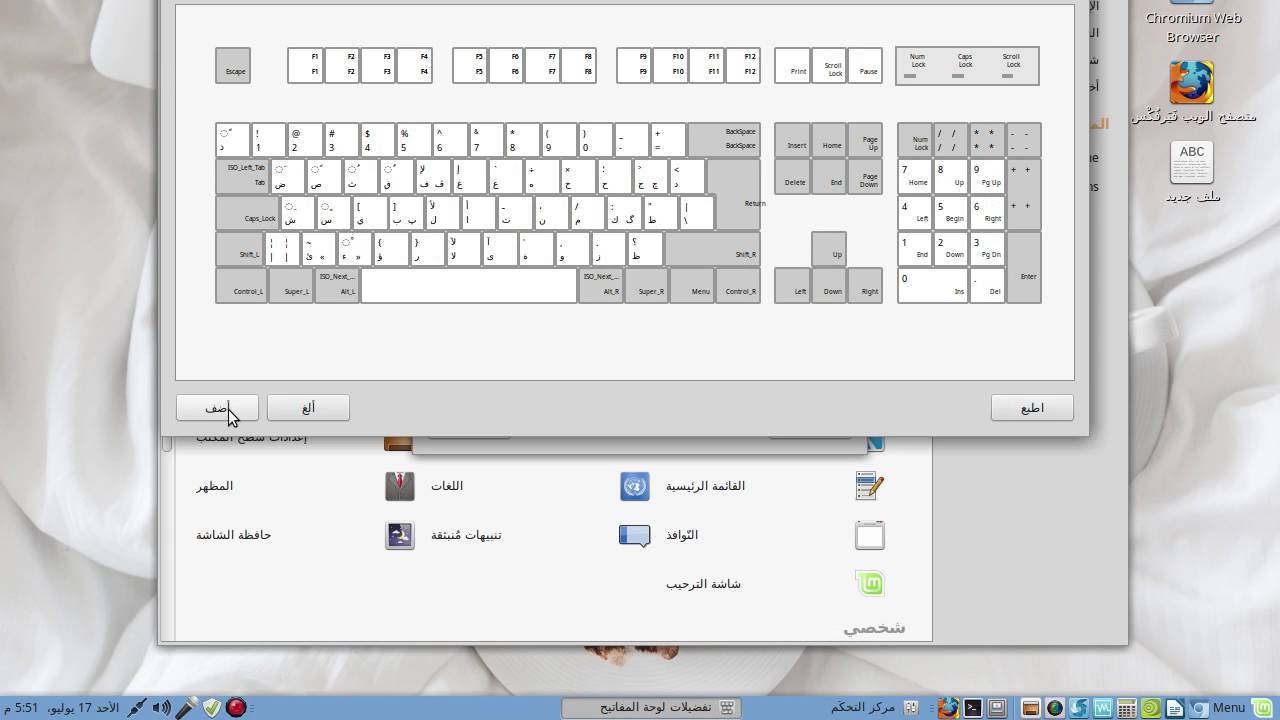
Task: Click the Menu key in layout preview
Action: coord(694,285)
